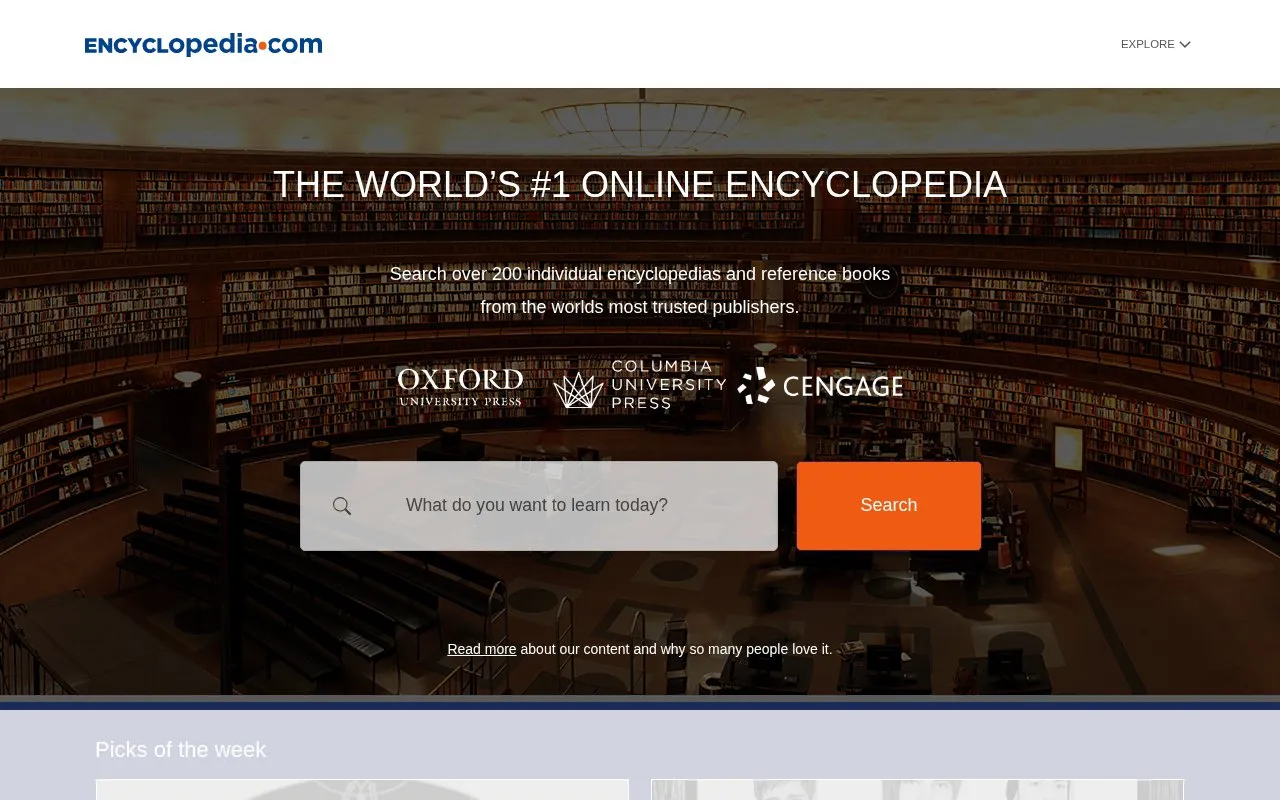This screenshot has width=1280, height=800.
Task: Click the Explore chevron arrow
Action: pyautogui.click(x=1185, y=44)
